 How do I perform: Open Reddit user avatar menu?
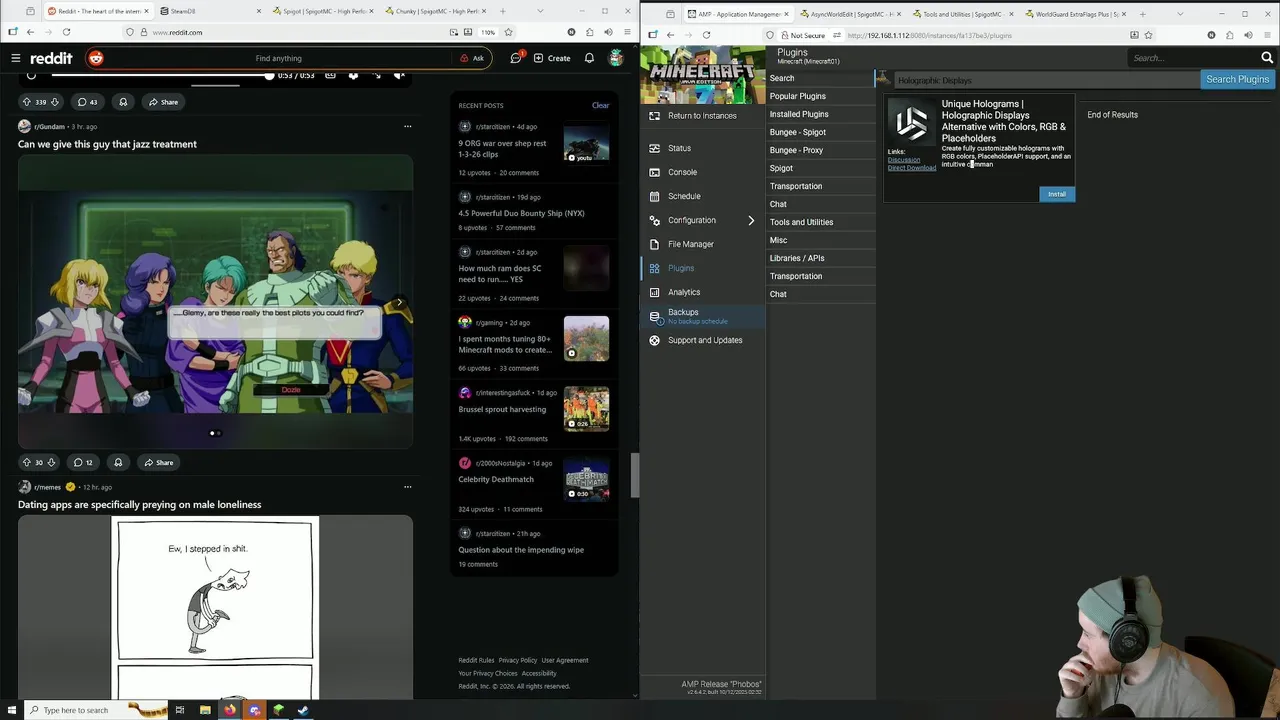[616, 58]
